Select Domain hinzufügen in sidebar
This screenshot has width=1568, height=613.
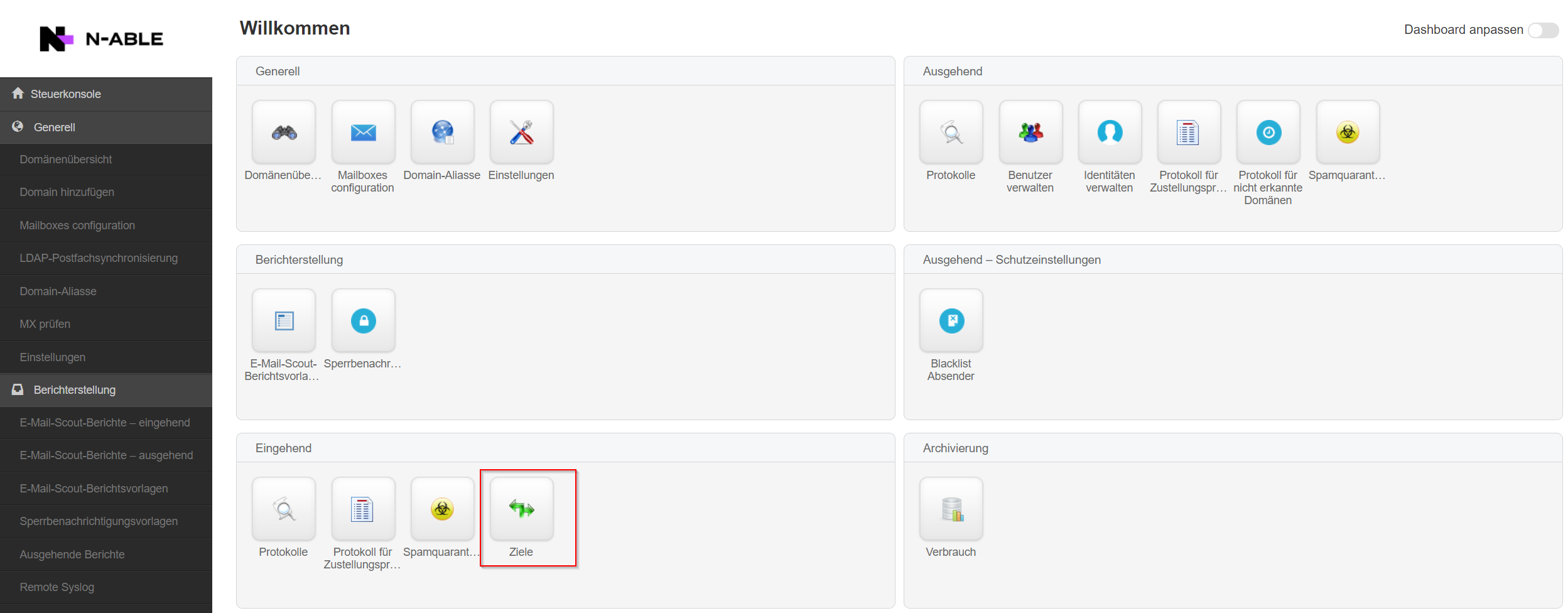point(67,192)
